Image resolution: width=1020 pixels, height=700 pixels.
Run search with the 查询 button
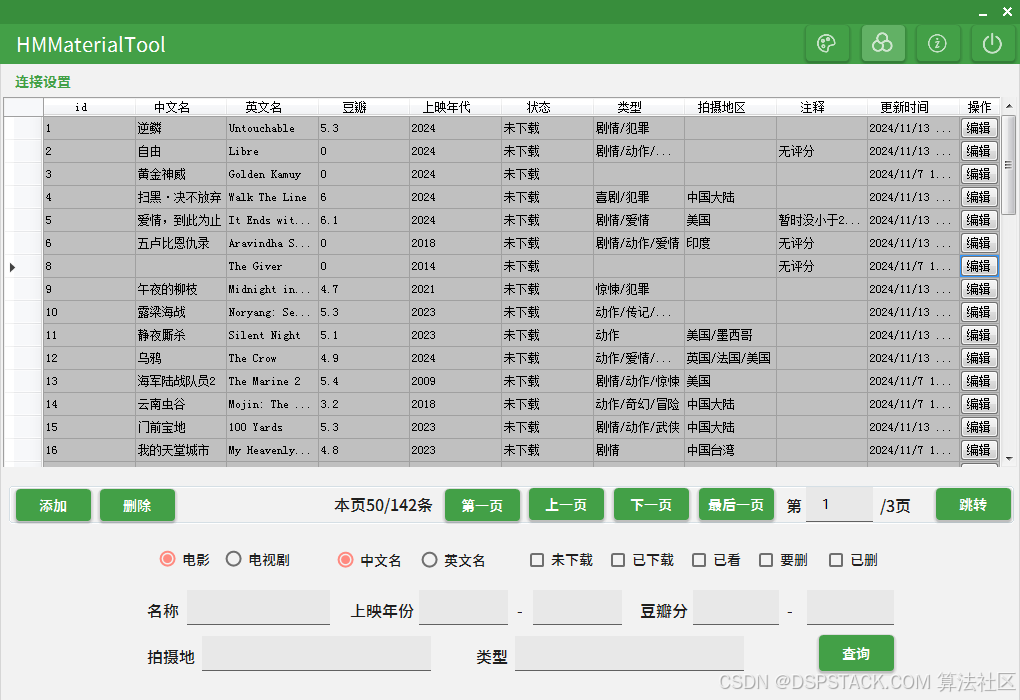[x=856, y=653]
